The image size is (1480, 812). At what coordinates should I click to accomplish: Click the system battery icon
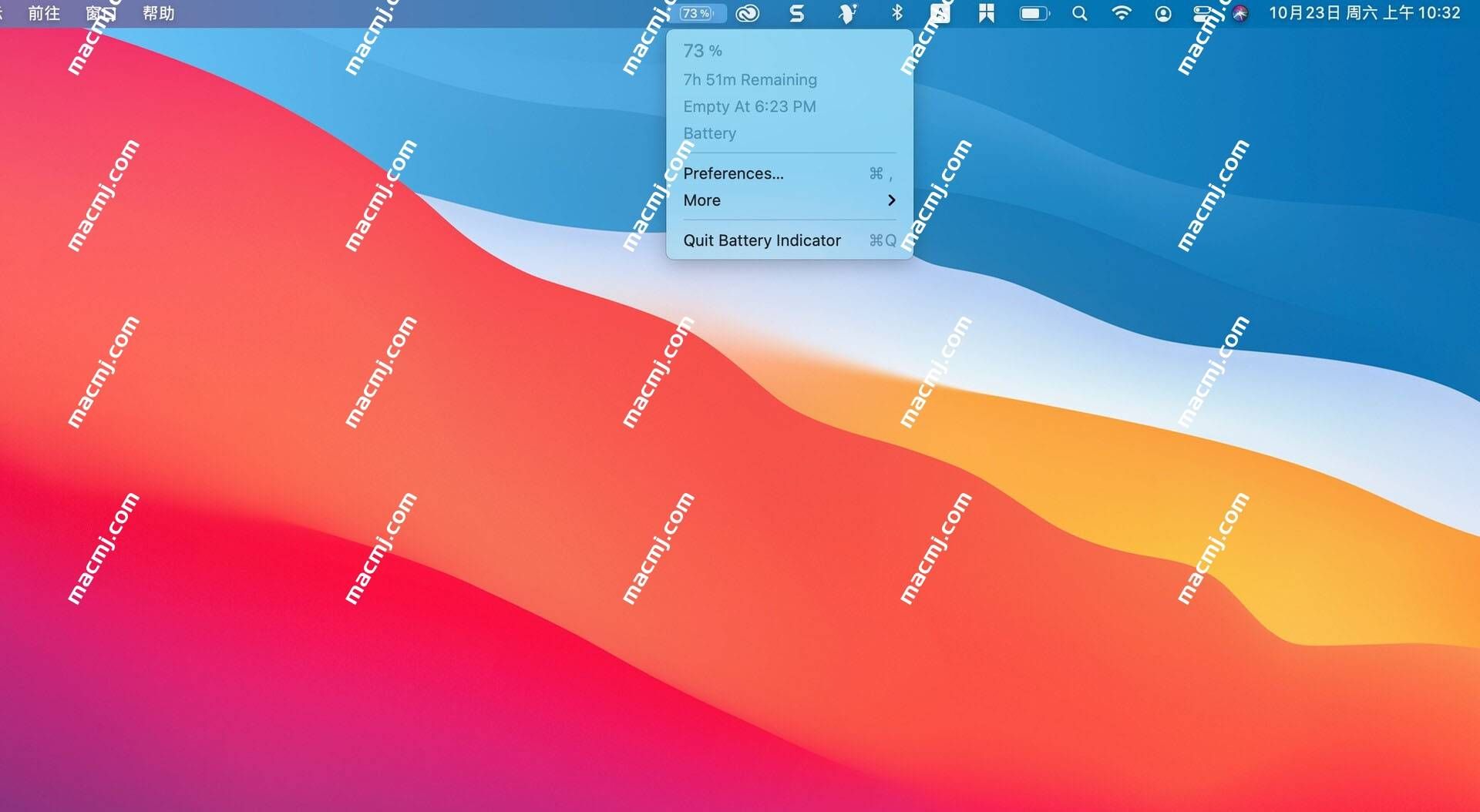click(1034, 13)
